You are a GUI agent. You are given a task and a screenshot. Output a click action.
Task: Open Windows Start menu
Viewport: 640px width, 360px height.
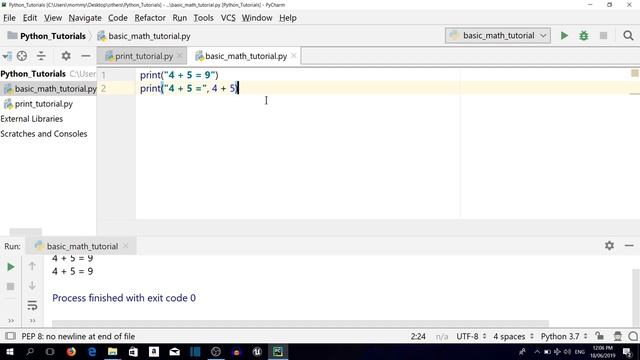pyautogui.click(x=9, y=351)
